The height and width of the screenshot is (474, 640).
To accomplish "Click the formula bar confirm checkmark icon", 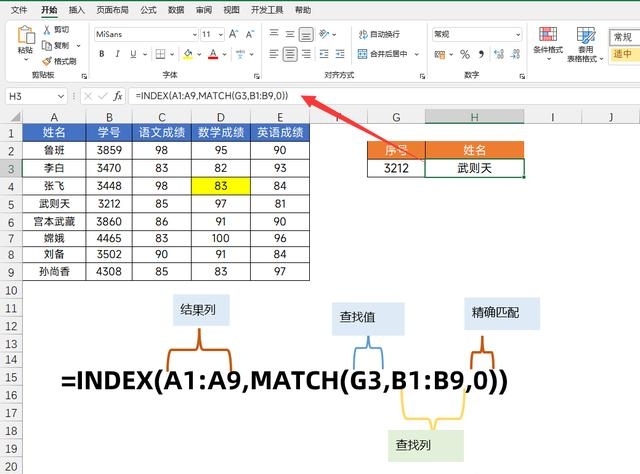I will (x=102, y=96).
